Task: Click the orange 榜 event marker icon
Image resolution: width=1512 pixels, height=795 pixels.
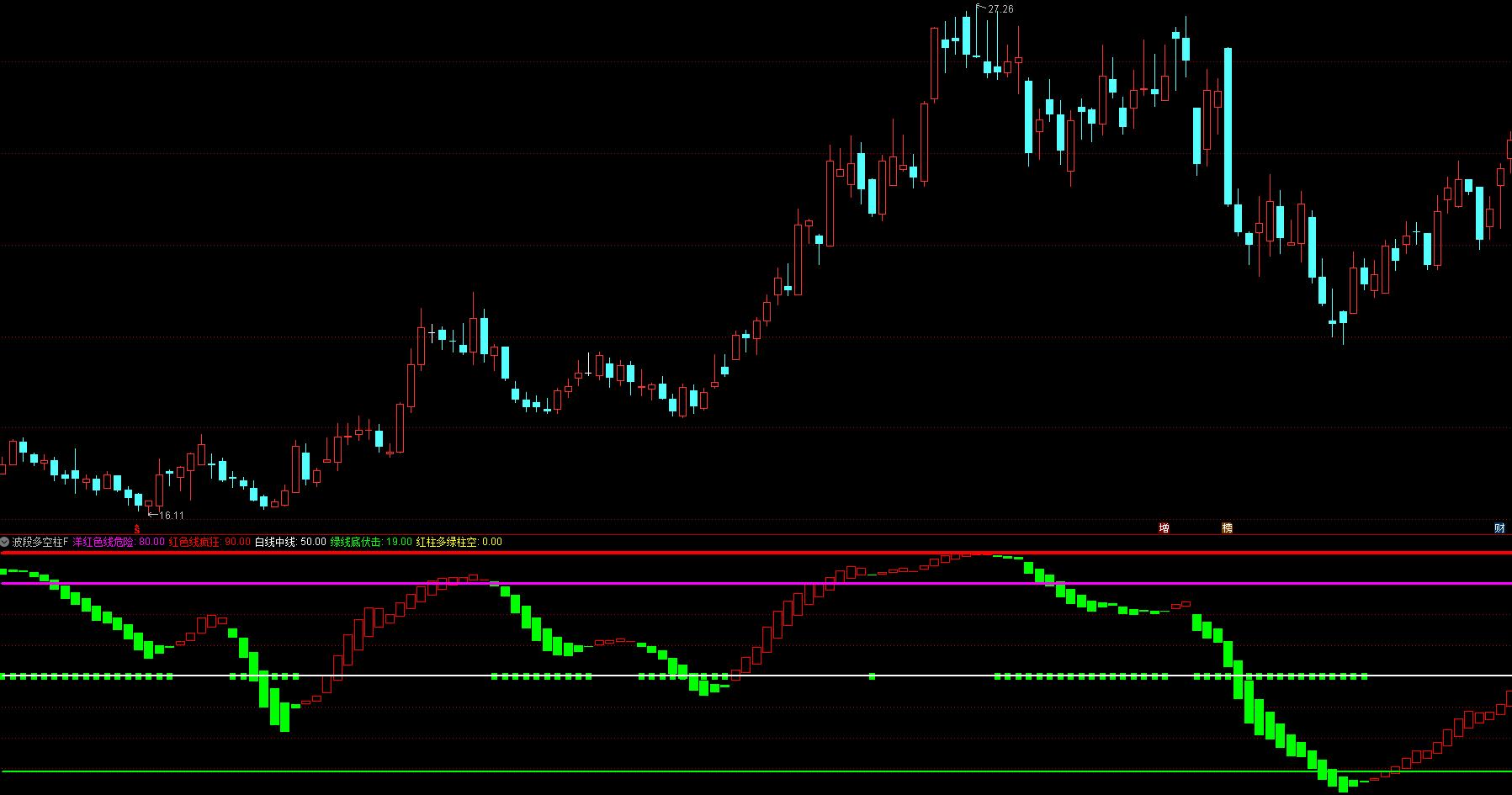Action: [x=1227, y=528]
